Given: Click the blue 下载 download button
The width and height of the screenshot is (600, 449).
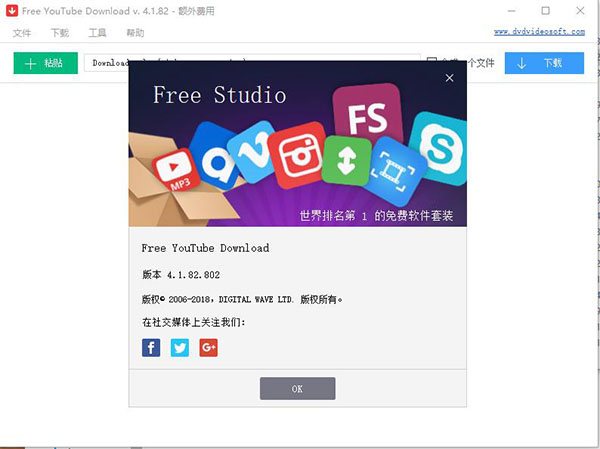Looking at the screenshot, I should (544, 63).
